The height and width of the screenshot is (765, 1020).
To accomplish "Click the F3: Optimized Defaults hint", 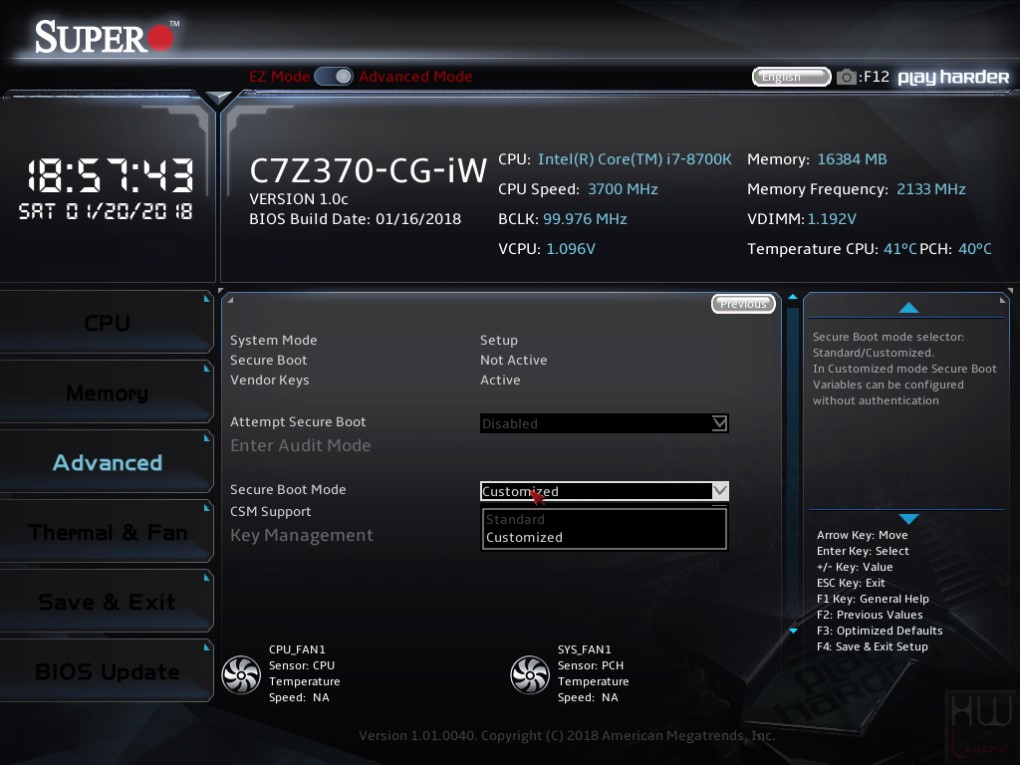I will coord(879,630).
